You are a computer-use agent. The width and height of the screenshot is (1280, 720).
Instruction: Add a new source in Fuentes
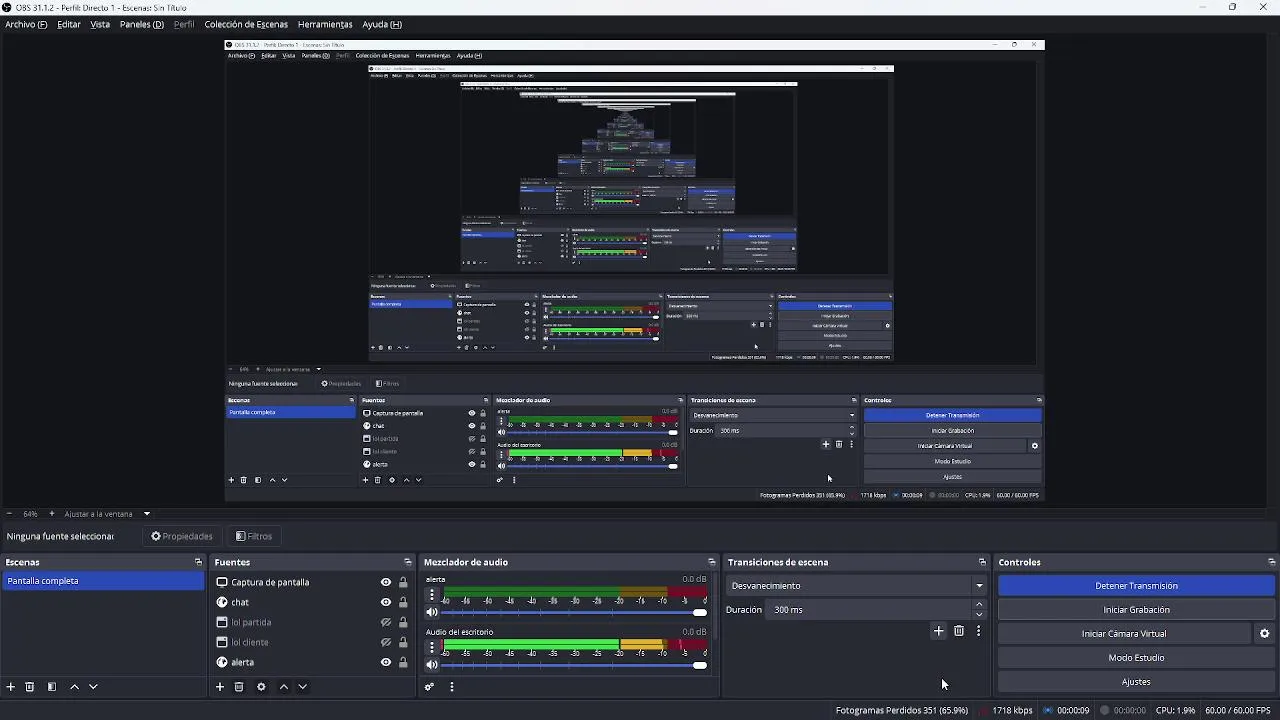pyautogui.click(x=220, y=687)
